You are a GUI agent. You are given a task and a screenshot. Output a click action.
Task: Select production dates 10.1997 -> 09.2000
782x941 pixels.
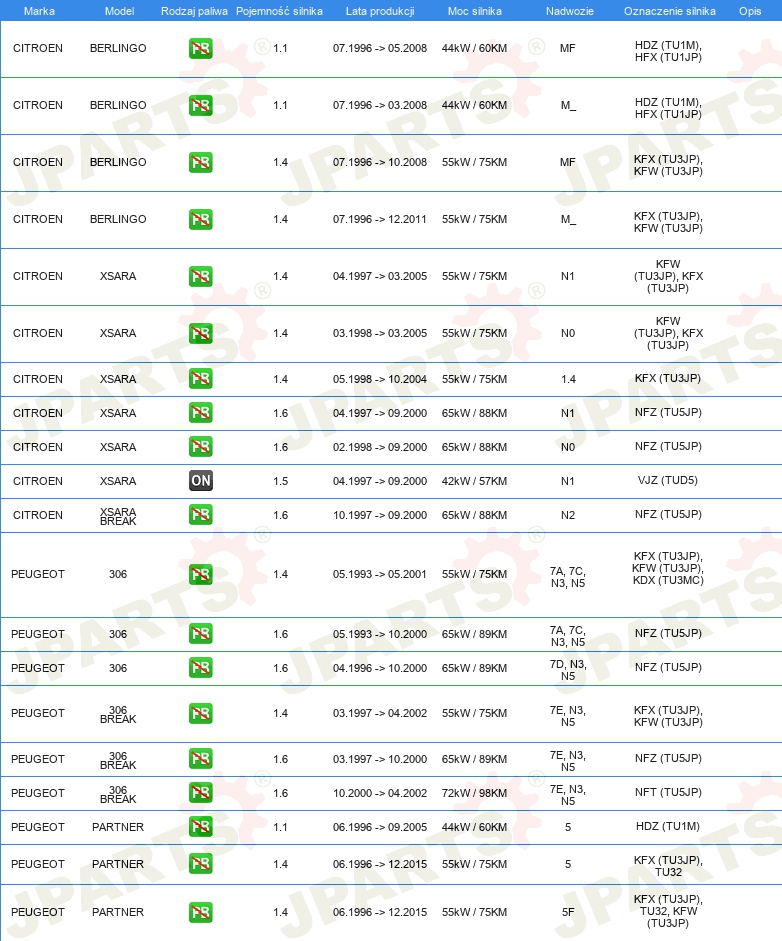point(380,515)
